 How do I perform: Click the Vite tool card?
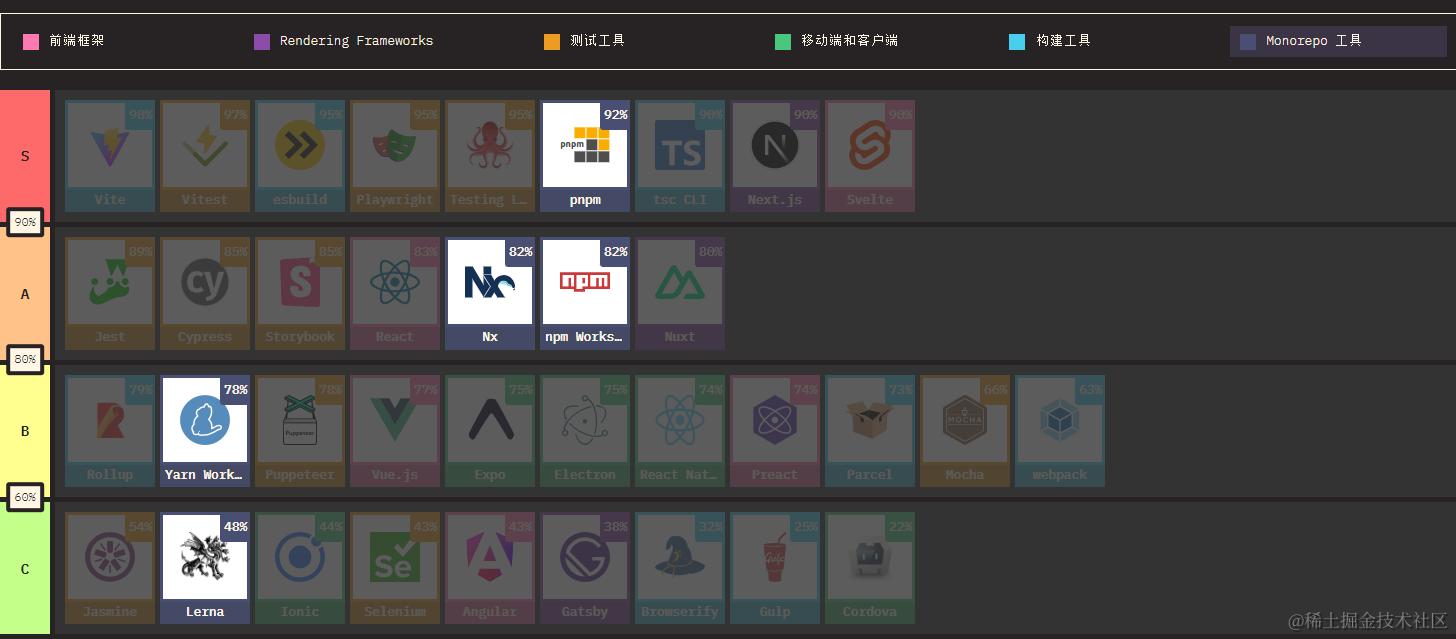pos(110,155)
